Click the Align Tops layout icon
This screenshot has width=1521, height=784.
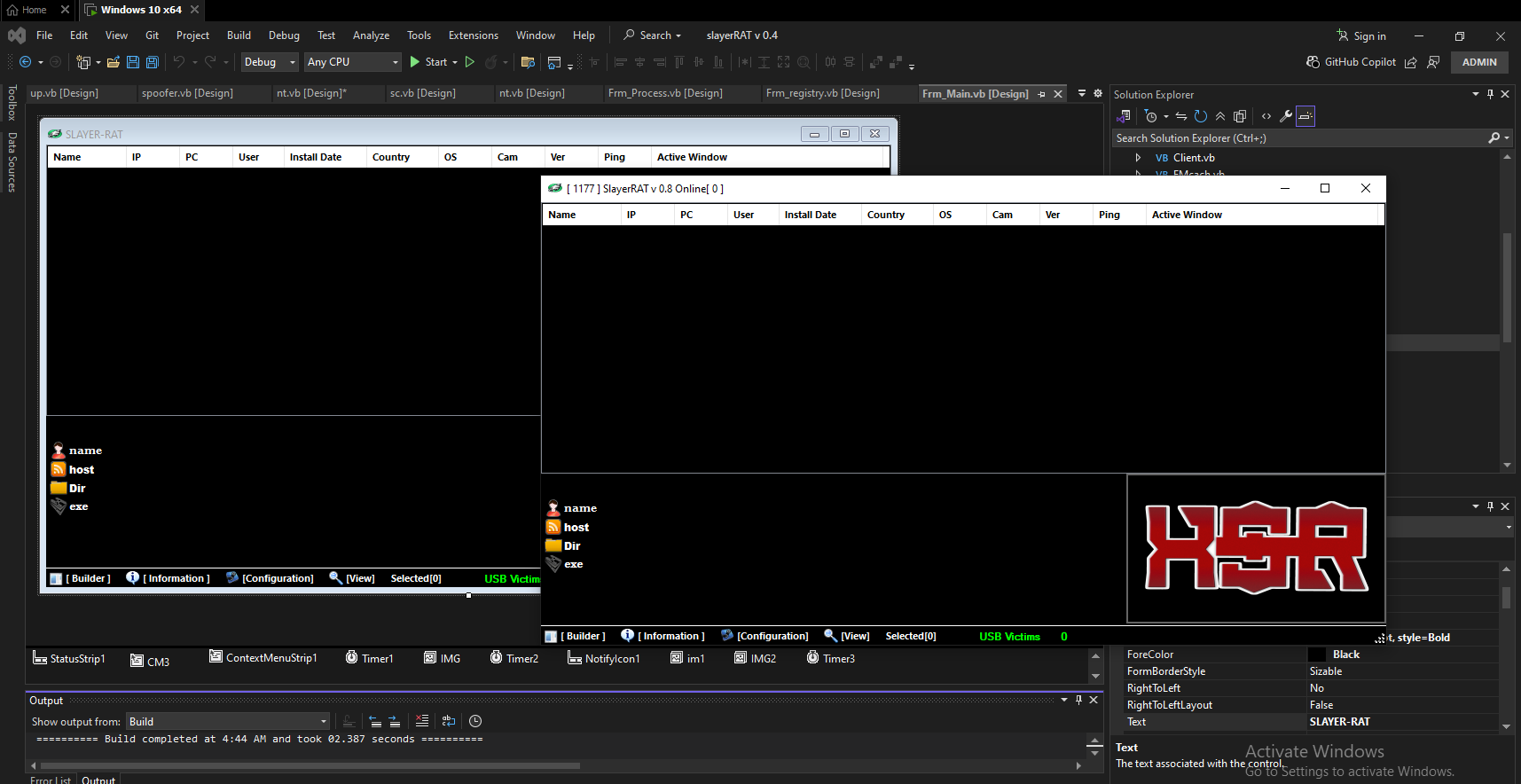click(679, 62)
